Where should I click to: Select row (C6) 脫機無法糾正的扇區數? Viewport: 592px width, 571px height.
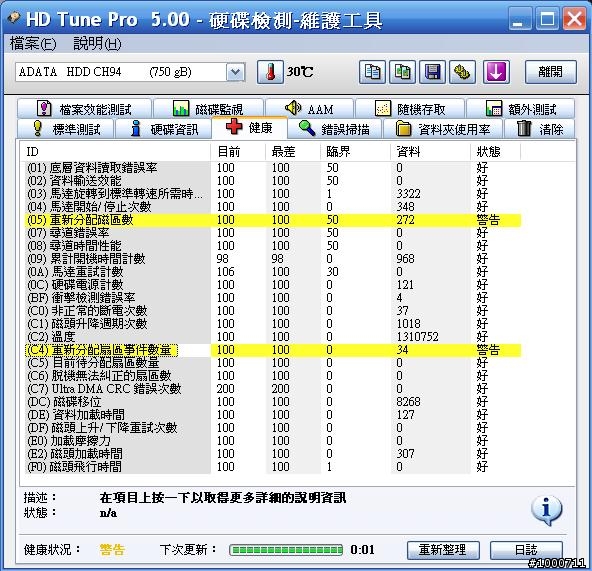click(x=273, y=376)
